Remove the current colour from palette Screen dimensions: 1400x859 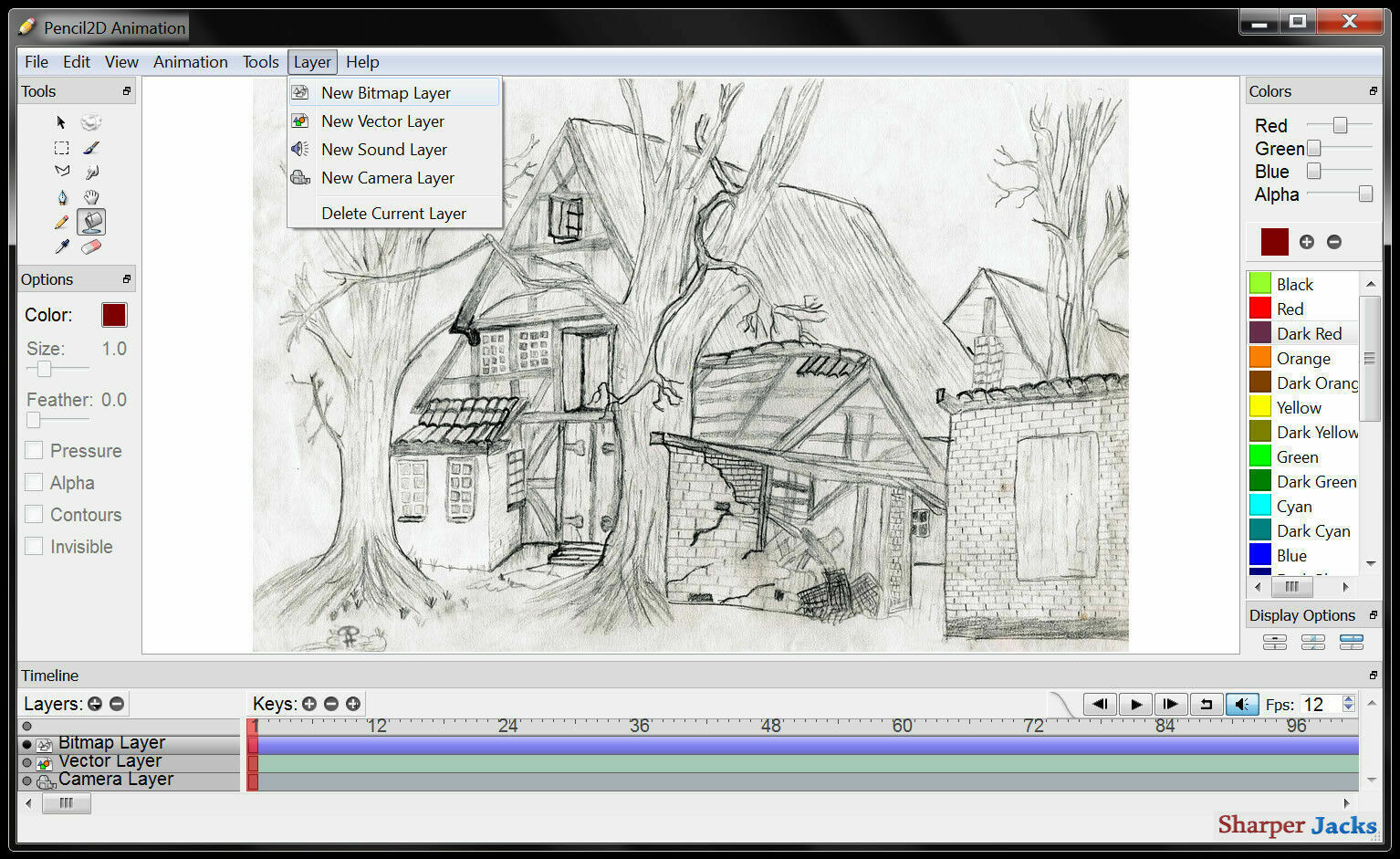click(1334, 242)
